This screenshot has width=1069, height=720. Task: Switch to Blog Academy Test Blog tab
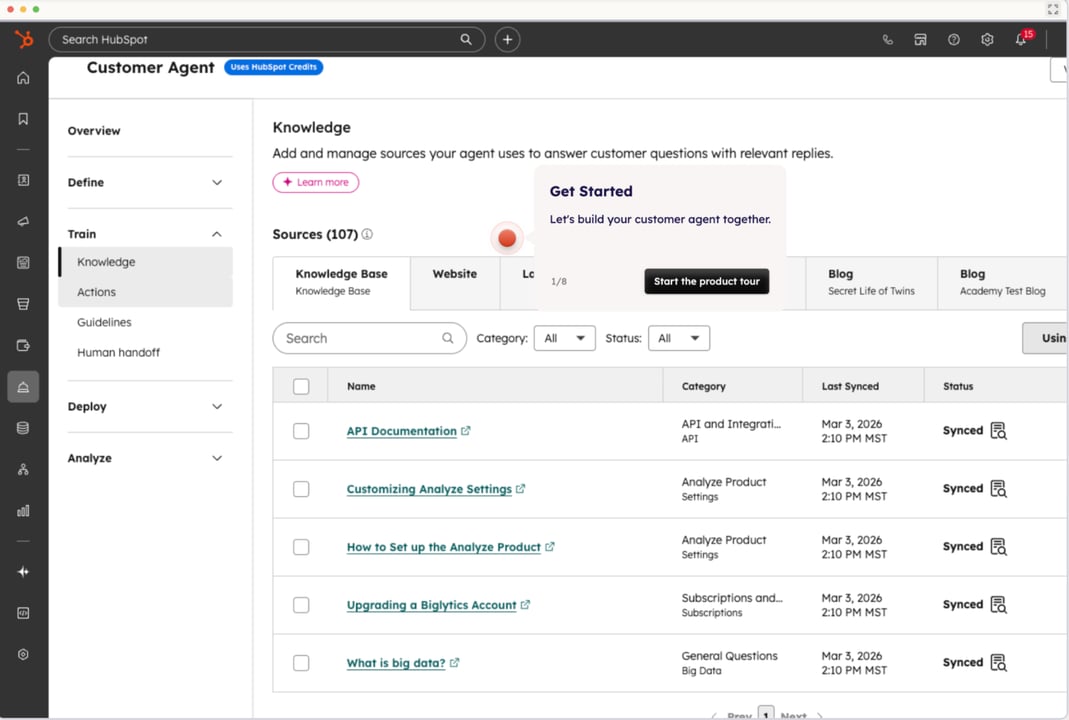point(1002,282)
